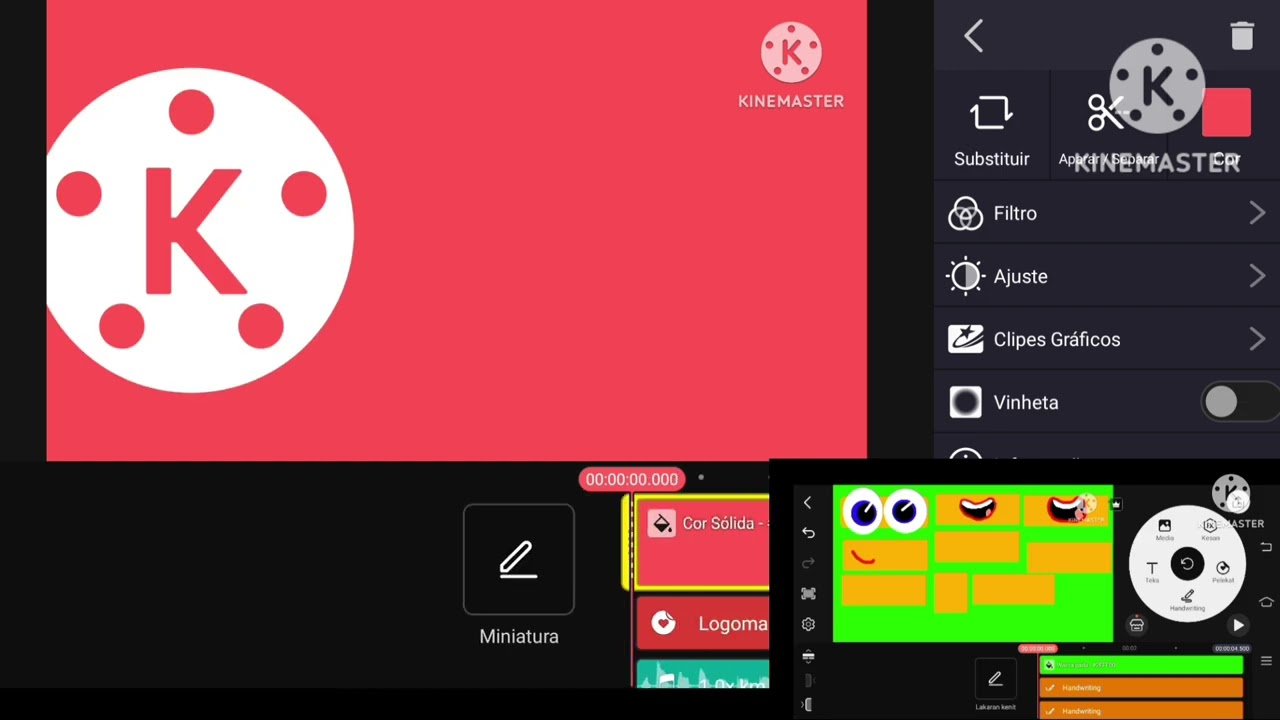Select Media on the inset radial menu

point(1164,529)
